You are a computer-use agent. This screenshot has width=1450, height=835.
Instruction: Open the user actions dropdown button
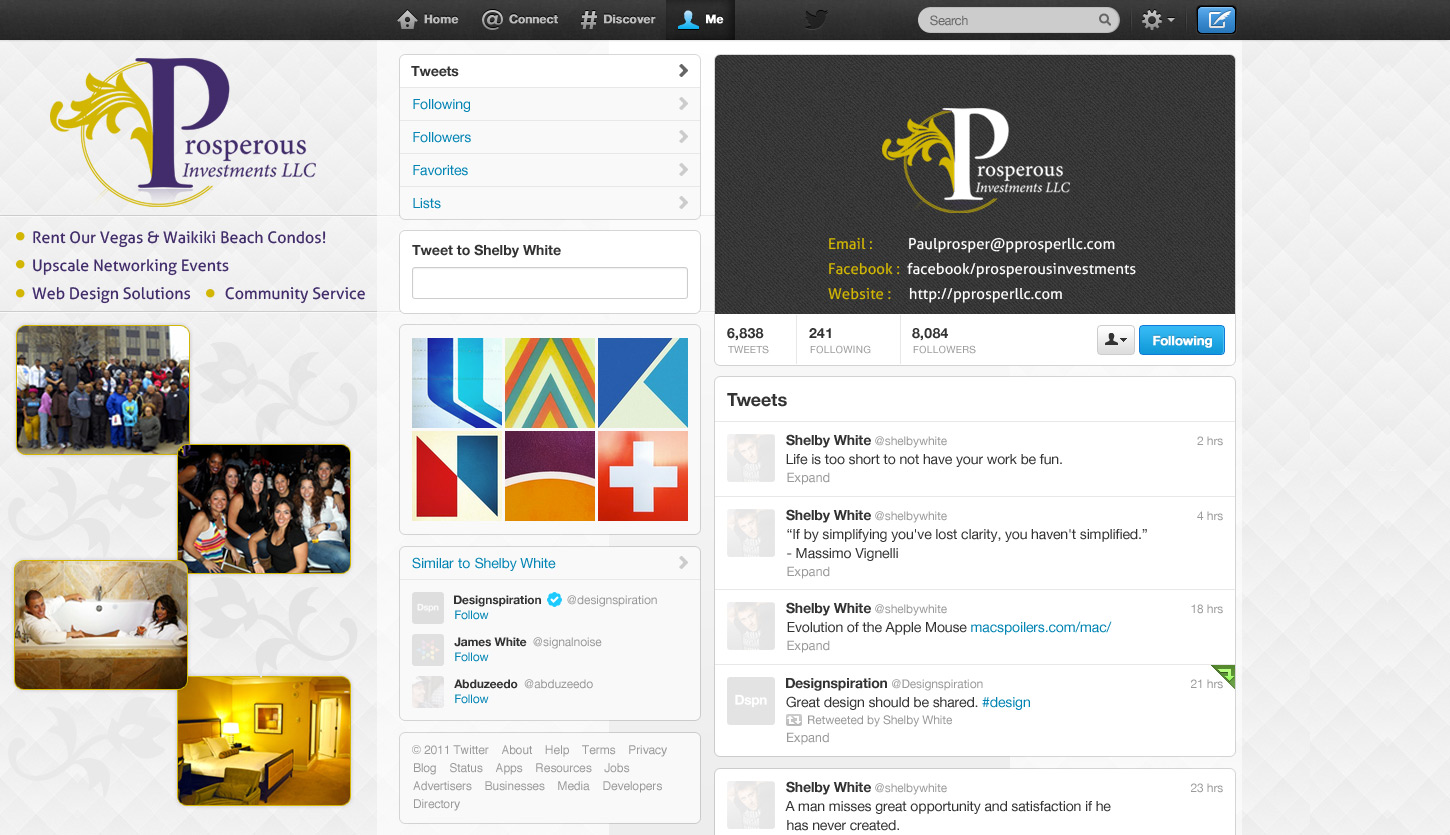tap(1115, 340)
